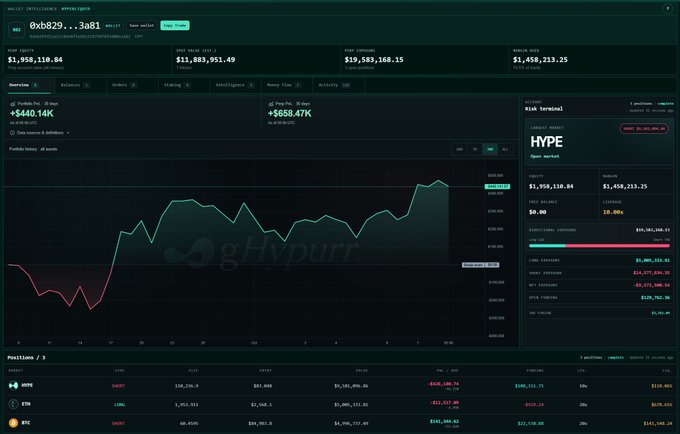This screenshot has height=434, width=680.
Task: Click the Open Funding $129,762.36 value
Action: 655,298
